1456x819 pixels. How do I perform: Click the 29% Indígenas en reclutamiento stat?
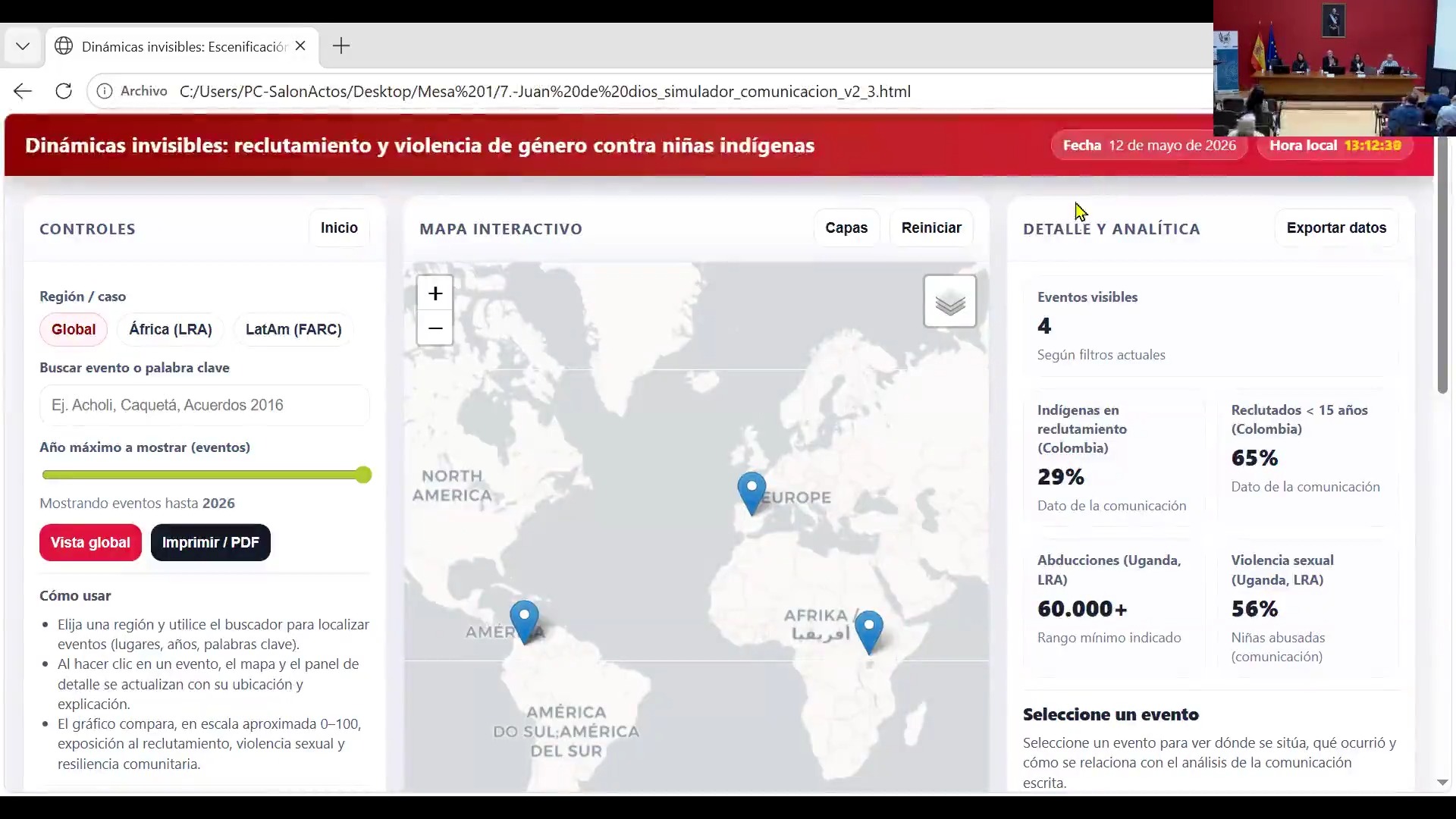click(x=1061, y=477)
